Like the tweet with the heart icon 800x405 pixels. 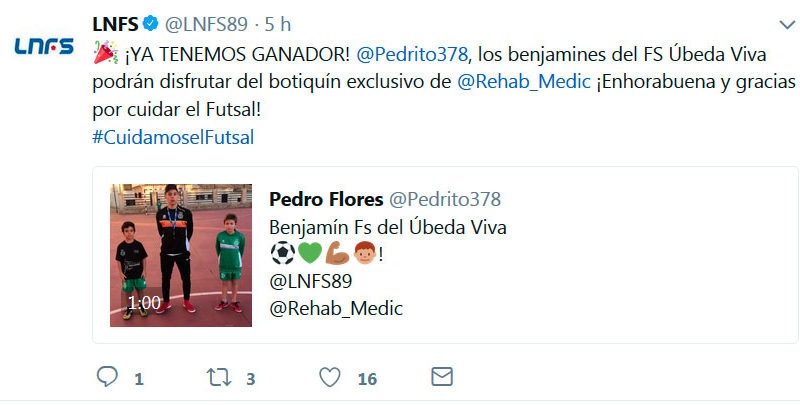tap(330, 377)
